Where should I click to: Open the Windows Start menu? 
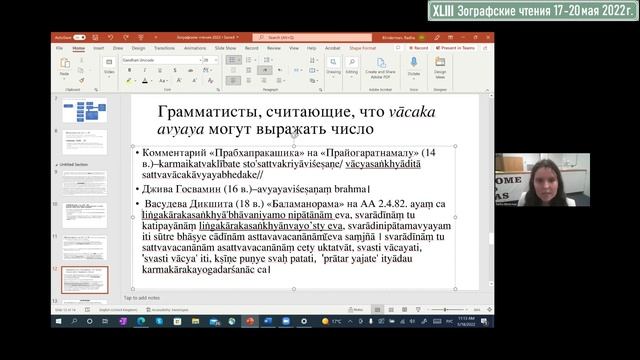click(x=58, y=322)
